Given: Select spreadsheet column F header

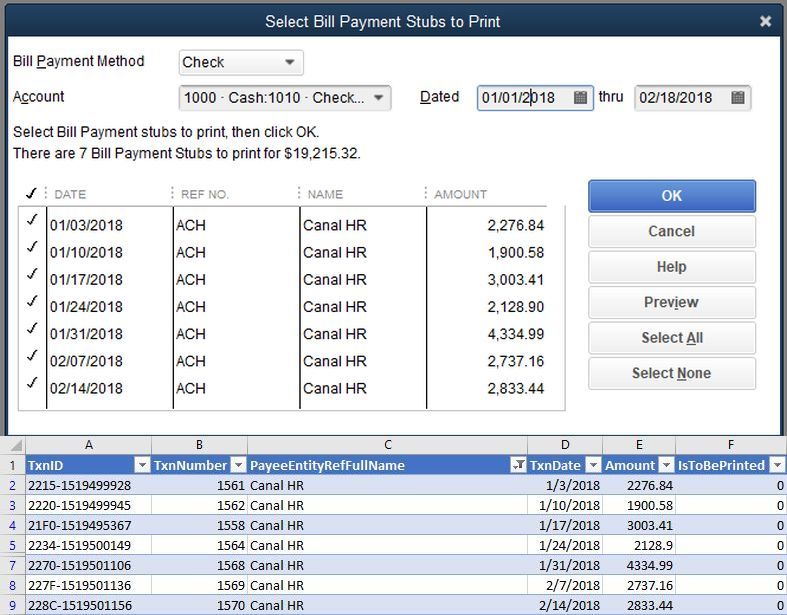Looking at the screenshot, I should (731, 445).
